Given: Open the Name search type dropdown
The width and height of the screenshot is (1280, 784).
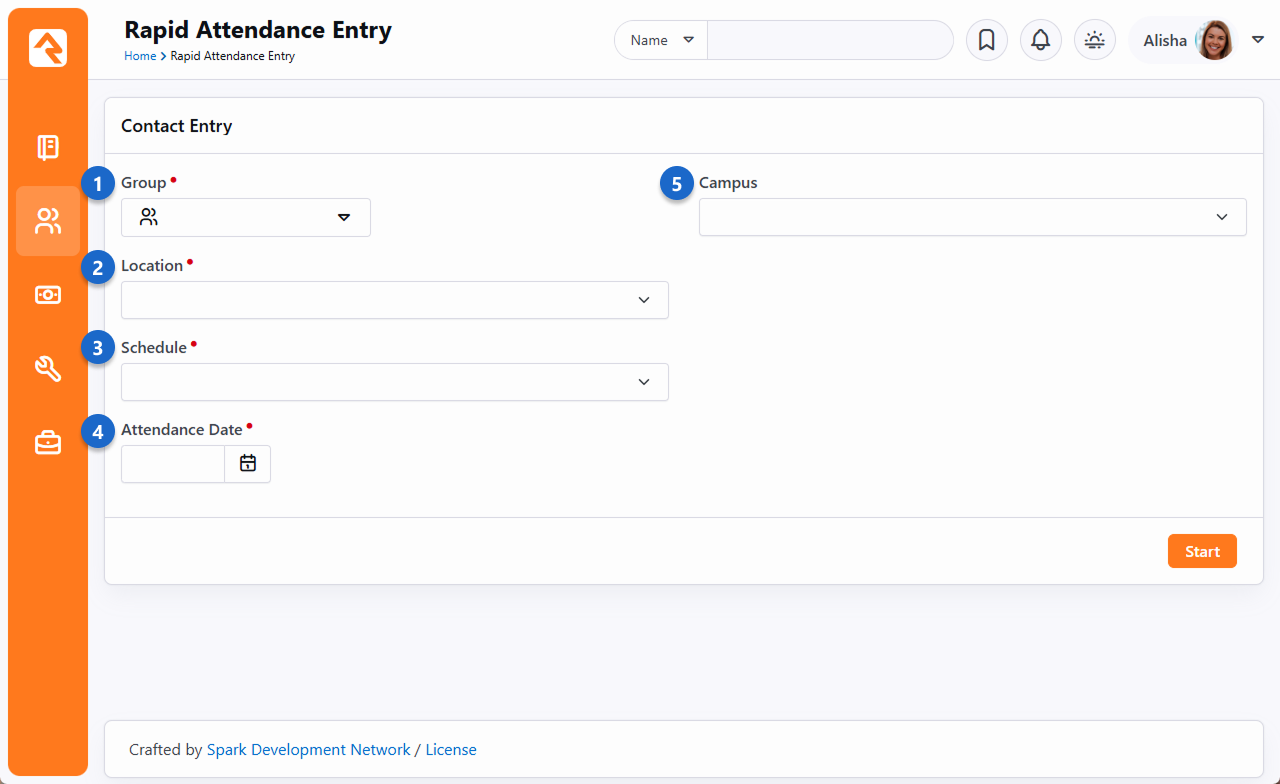Looking at the screenshot, I should click(x=661, y=40).
